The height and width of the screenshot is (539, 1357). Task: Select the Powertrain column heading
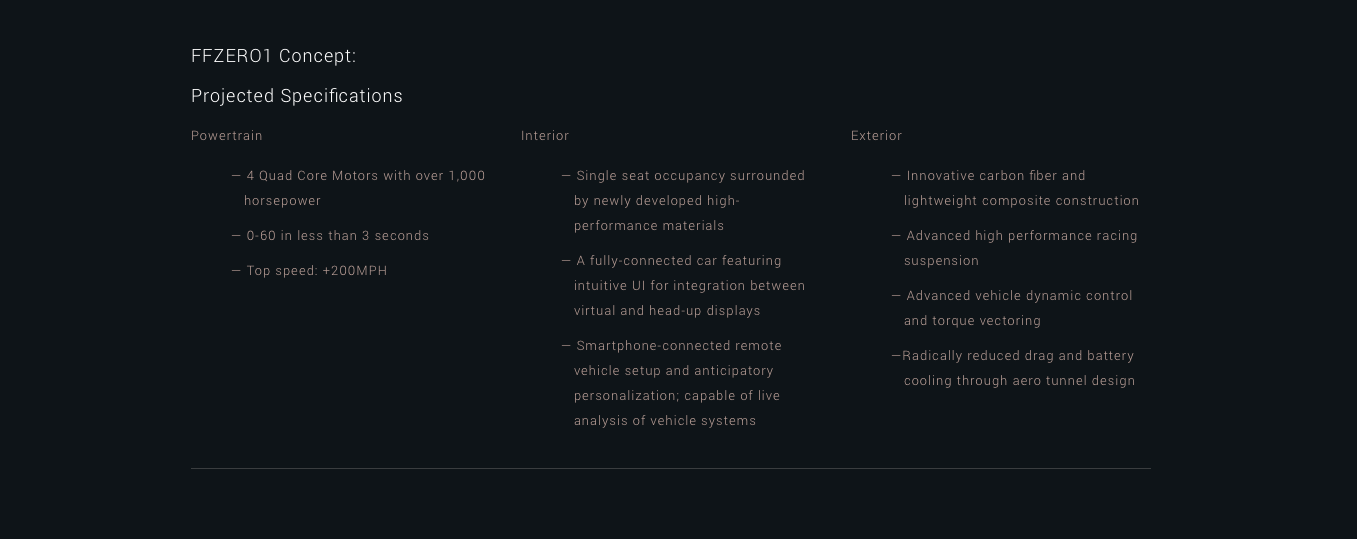tap(227, 136)
